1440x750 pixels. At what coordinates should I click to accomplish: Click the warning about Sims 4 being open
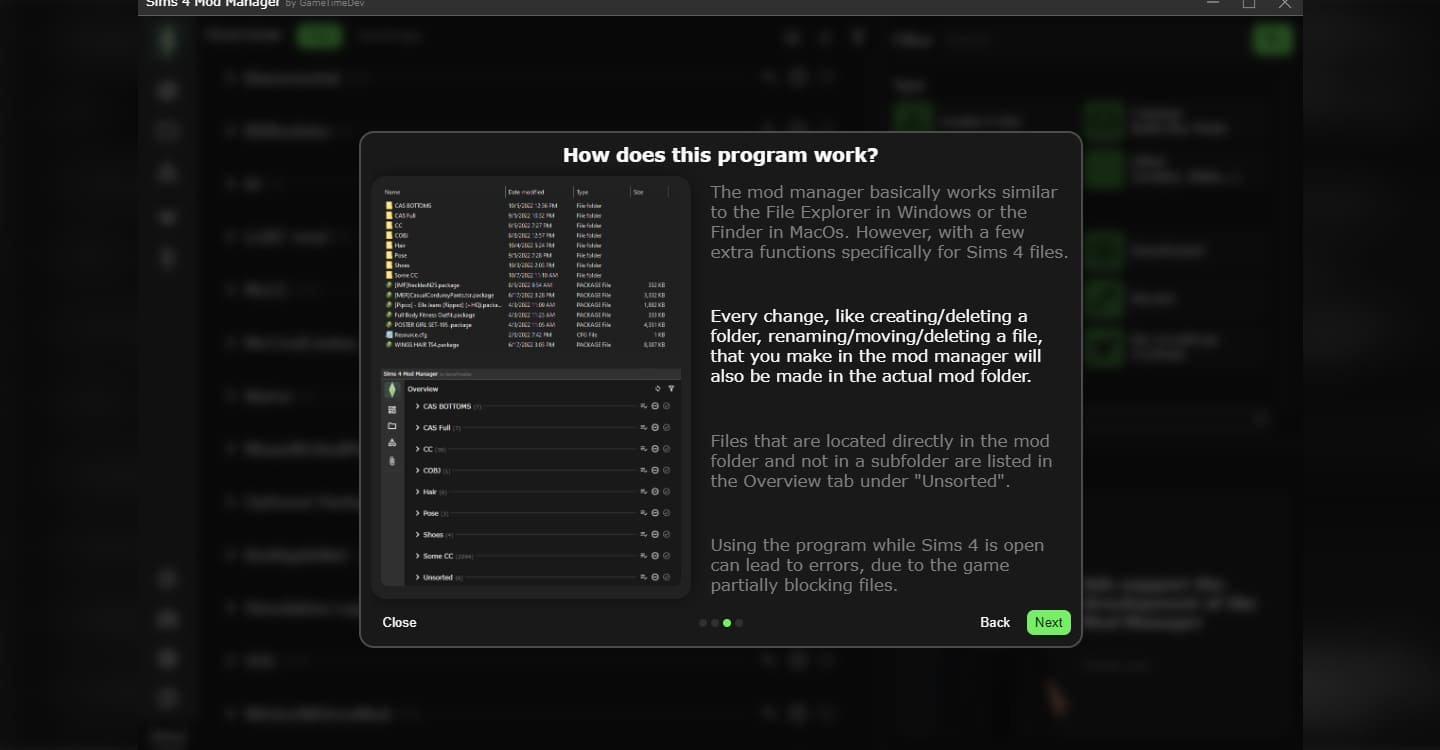pyautogui.click(x=877, y=565)
